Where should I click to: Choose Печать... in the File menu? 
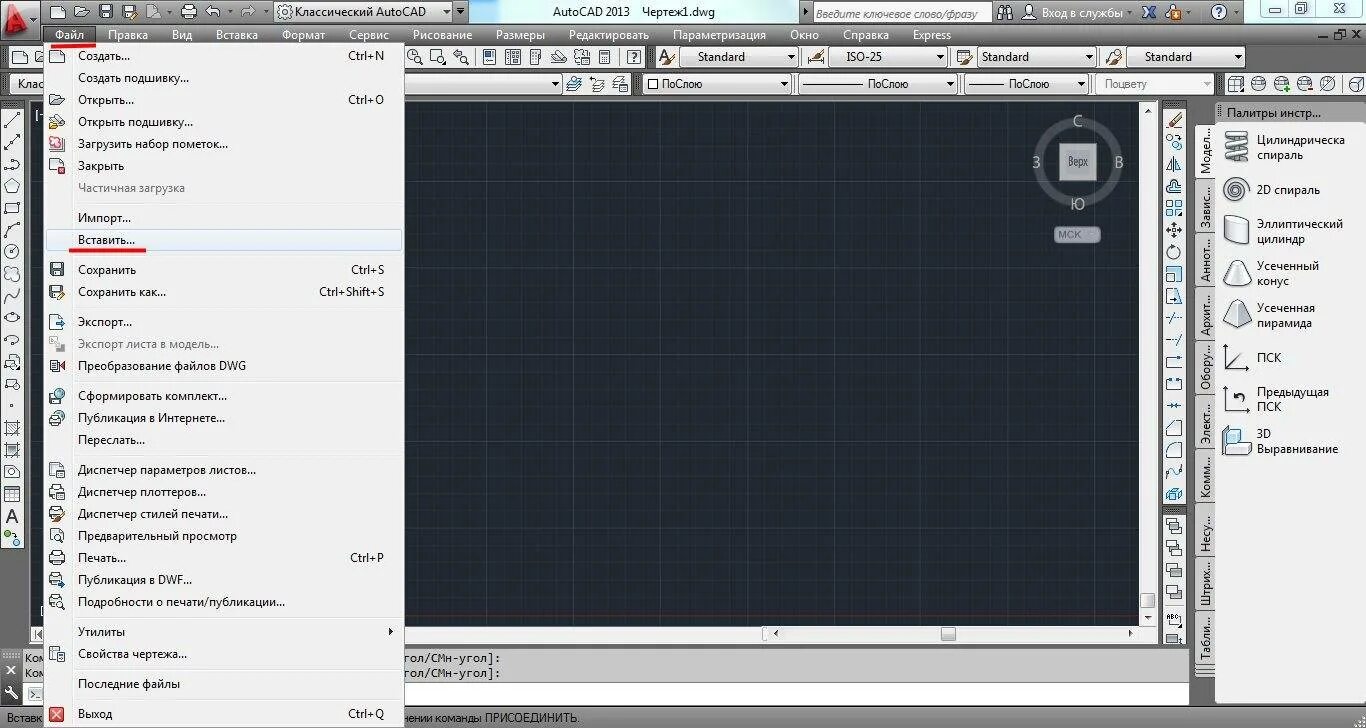224,558
